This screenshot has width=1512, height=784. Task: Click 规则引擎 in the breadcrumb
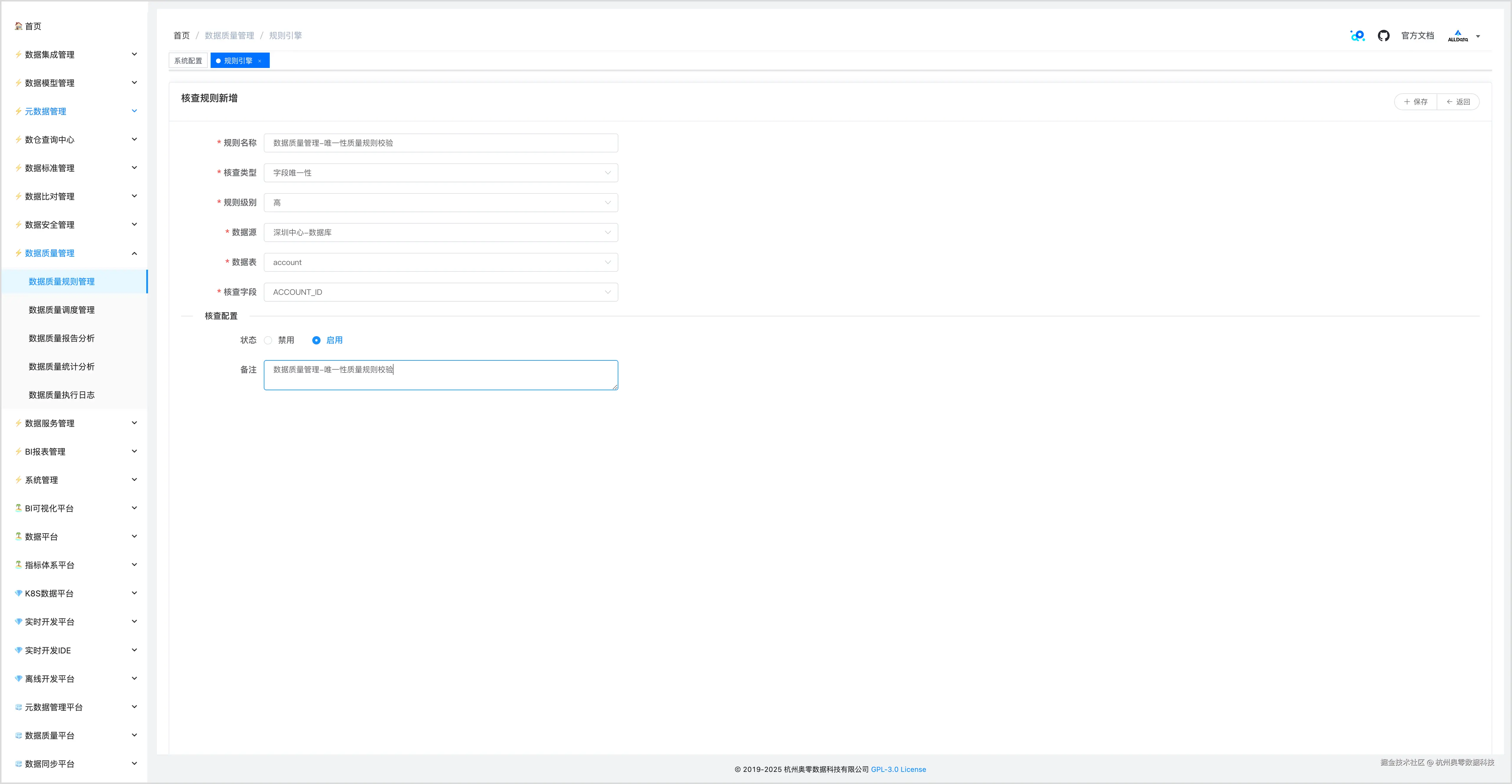click(285, 36)
